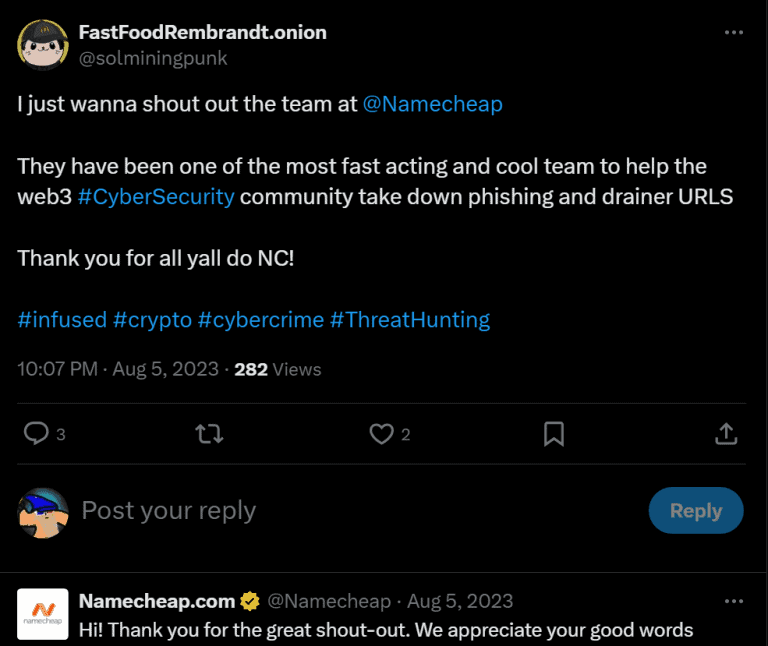
Task: Open the #infused hashtag
Action: (x=62, y=320)
